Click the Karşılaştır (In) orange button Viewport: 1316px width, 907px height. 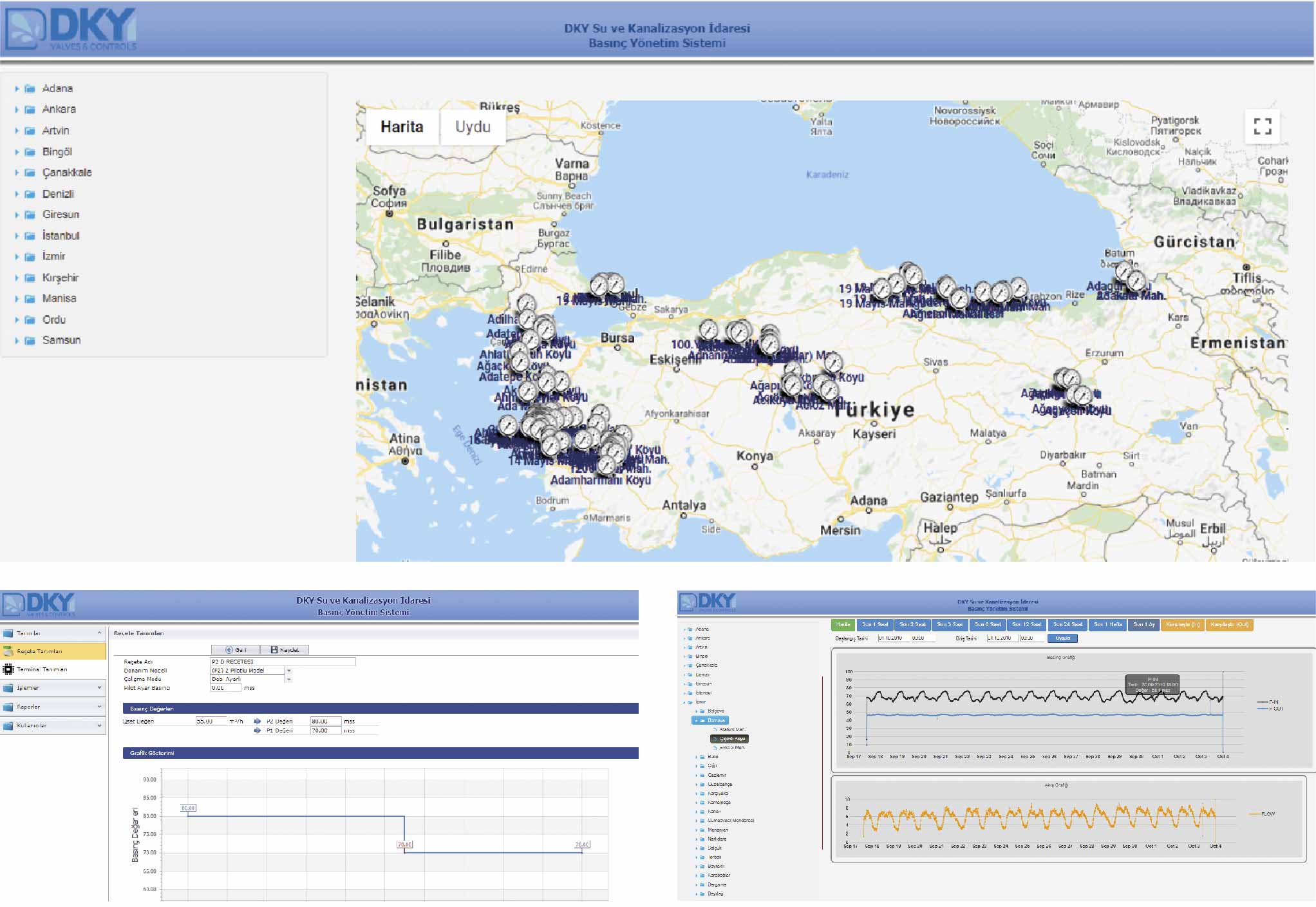coord(1183,624)
